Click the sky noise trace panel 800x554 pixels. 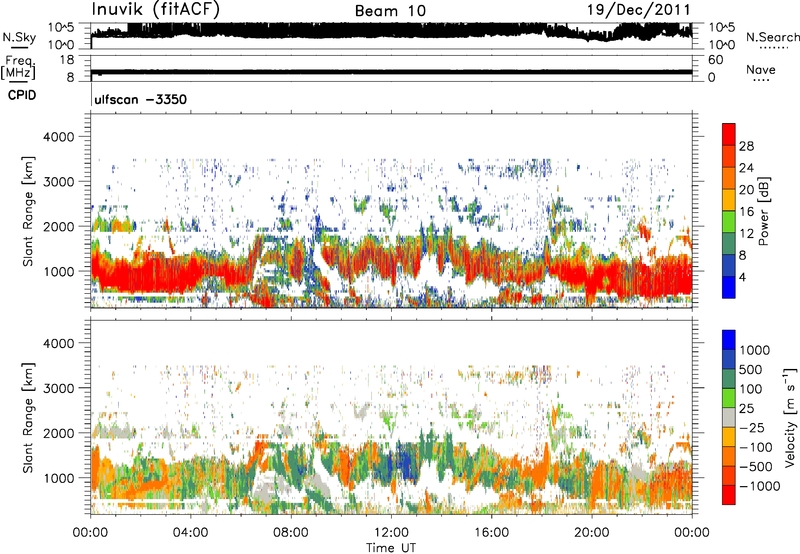(391, 36)
